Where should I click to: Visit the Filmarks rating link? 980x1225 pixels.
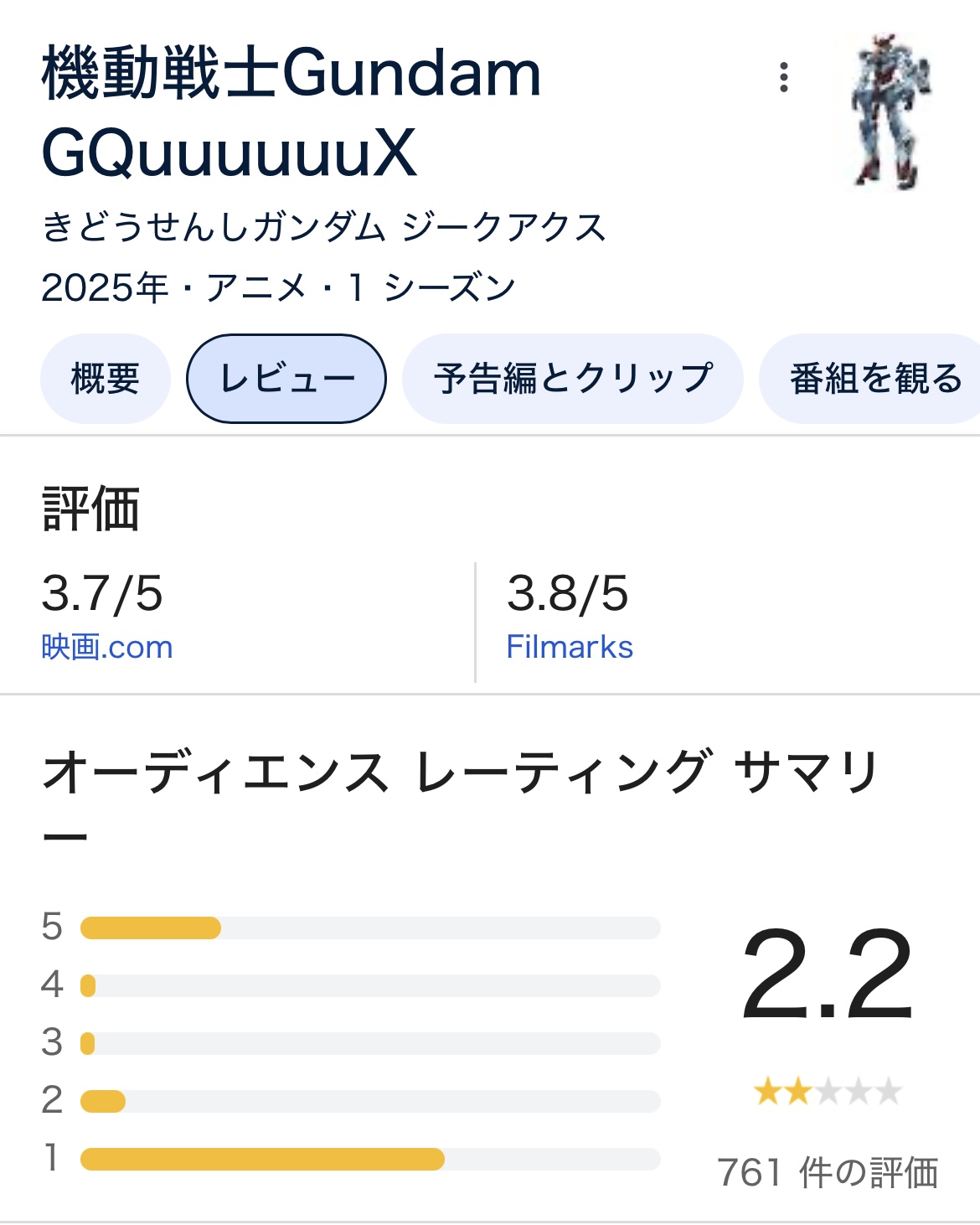click(570, 648)
